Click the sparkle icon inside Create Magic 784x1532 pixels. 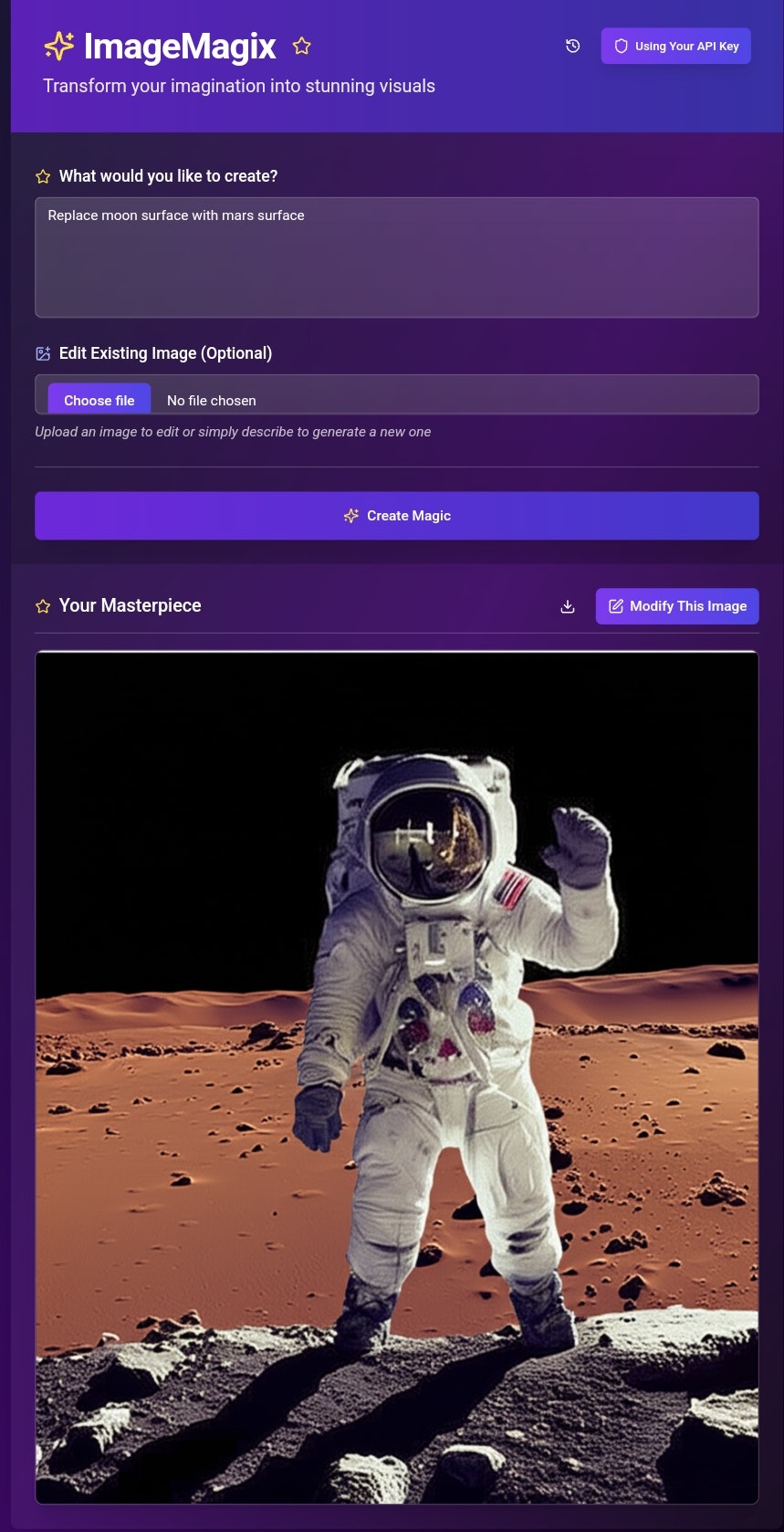(351, 516)
